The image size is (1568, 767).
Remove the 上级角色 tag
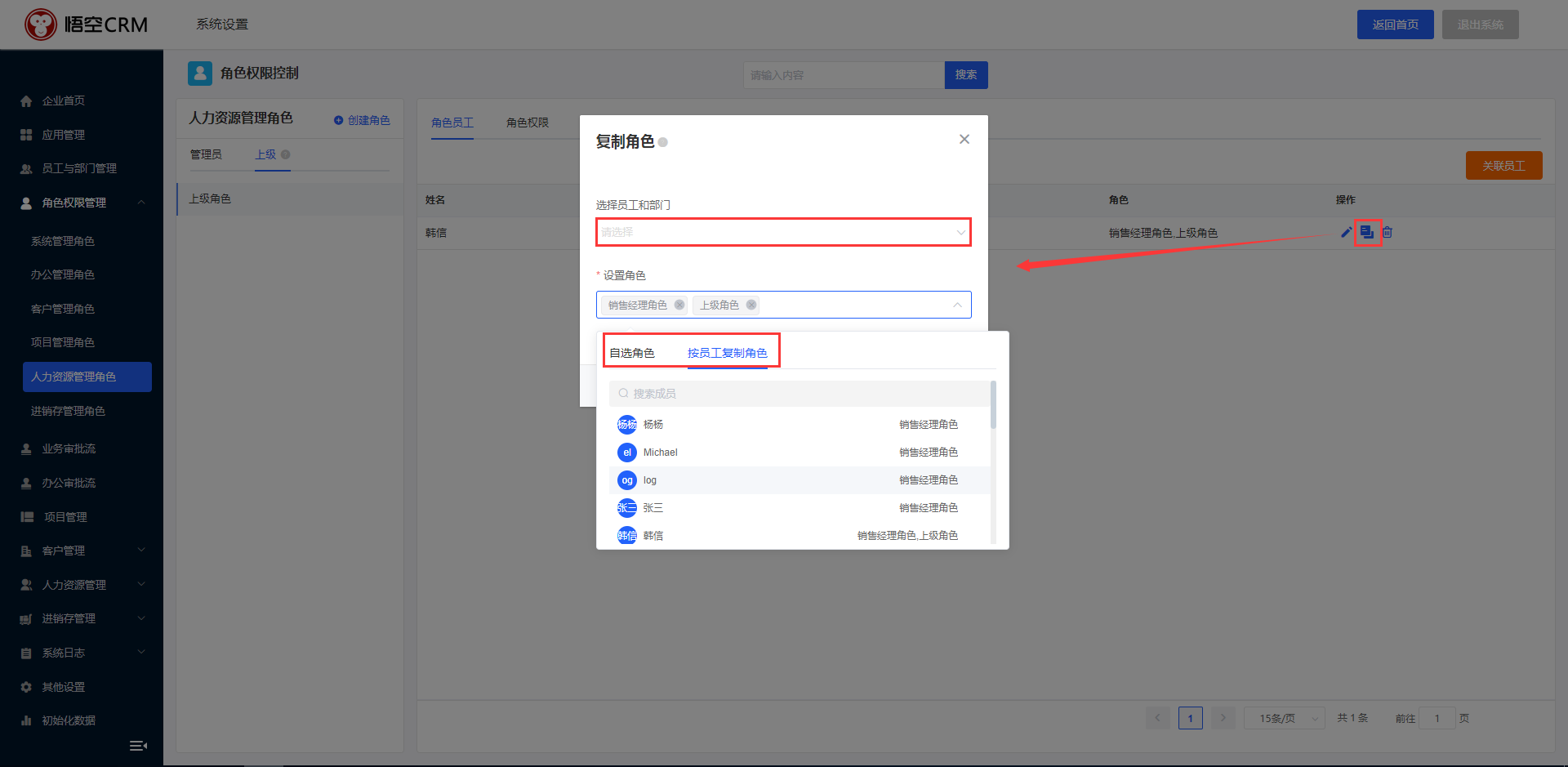point(751,305)
